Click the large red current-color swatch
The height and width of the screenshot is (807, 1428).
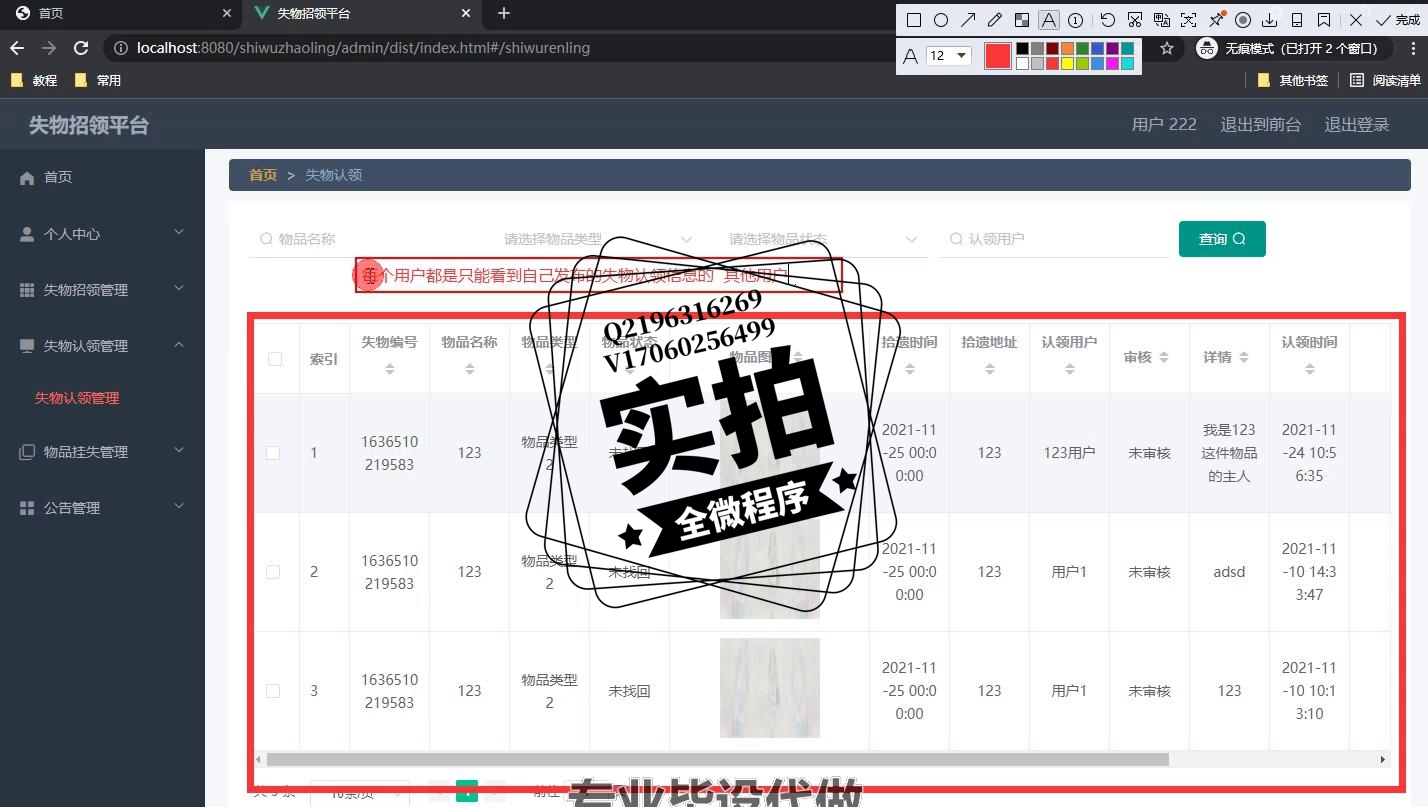coord(997,56)
